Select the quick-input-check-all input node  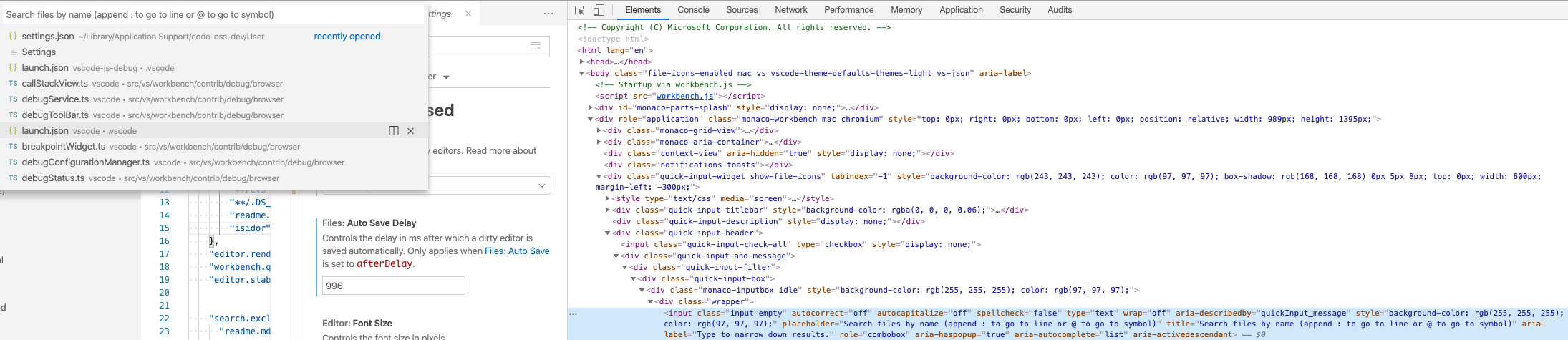801,244
